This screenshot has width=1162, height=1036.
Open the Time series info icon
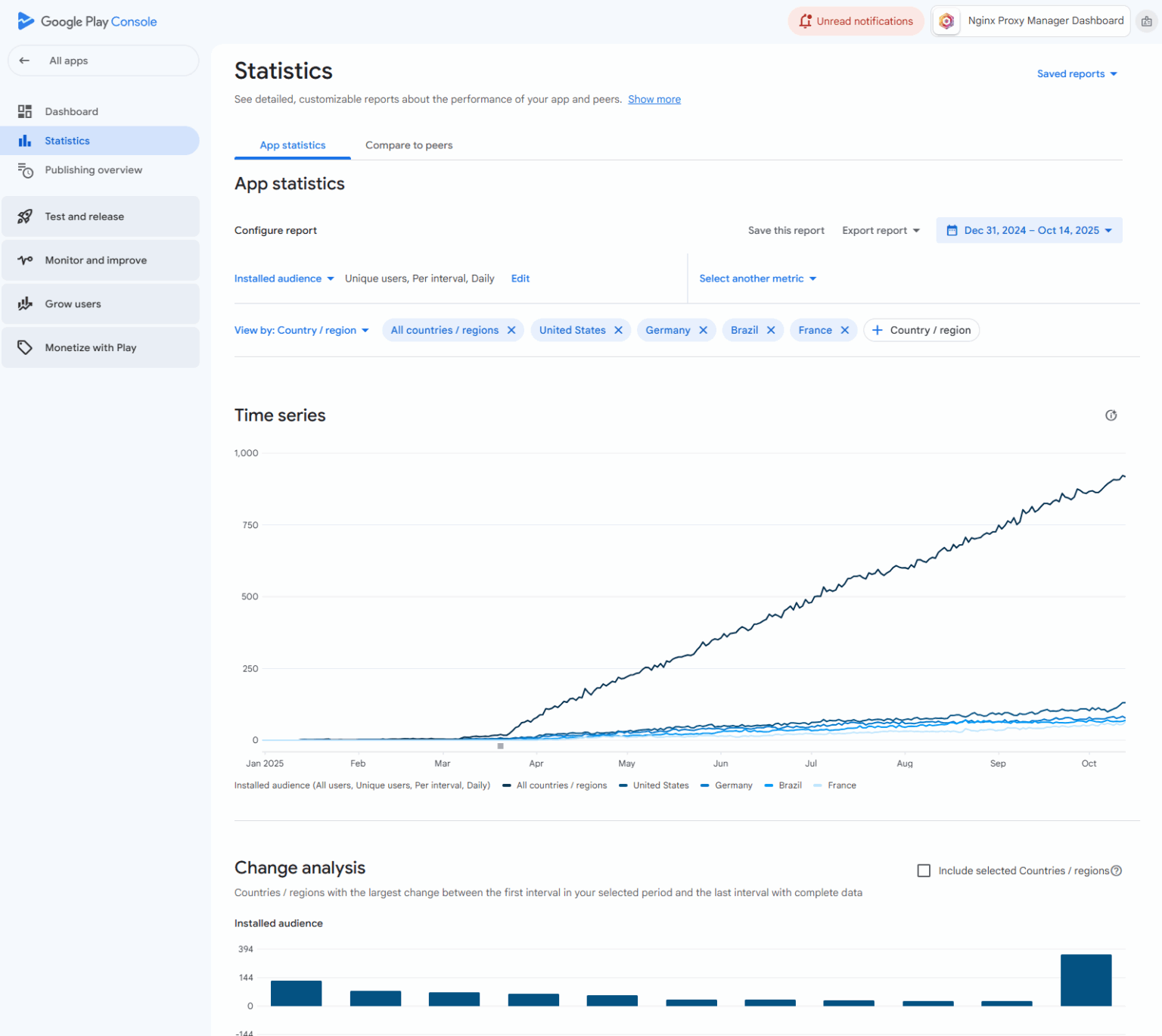point(1111,415)
